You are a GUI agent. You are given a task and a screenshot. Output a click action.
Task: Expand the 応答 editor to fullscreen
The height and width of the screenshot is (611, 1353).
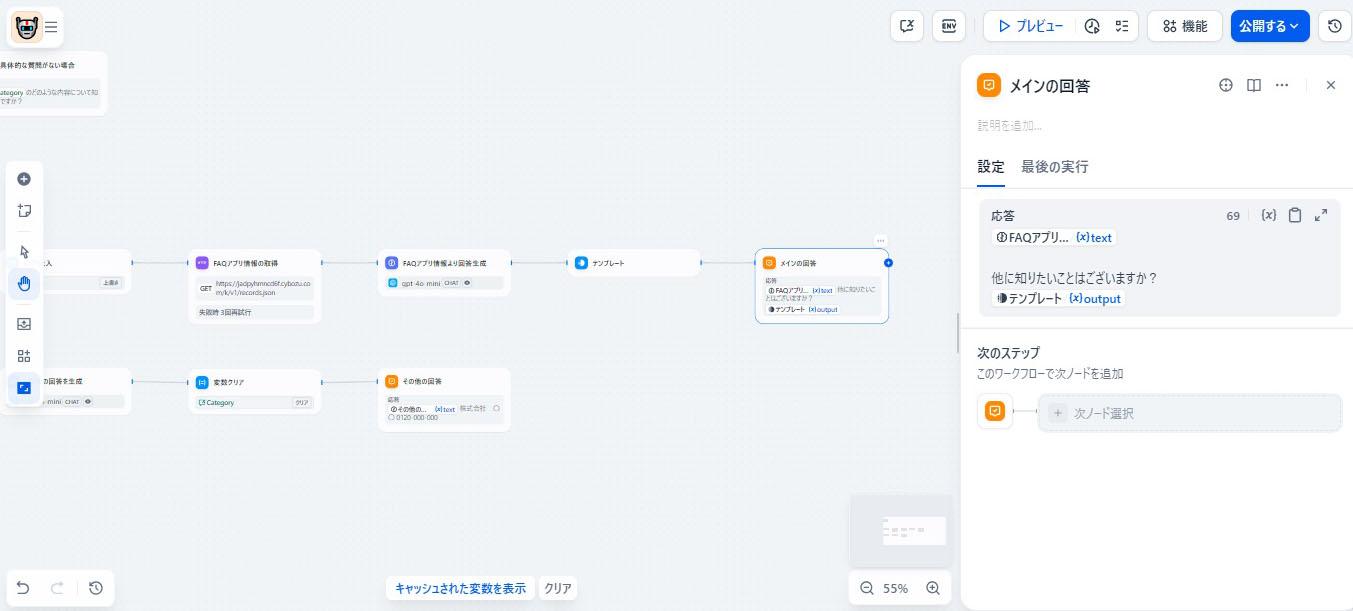pos(1321,215)
